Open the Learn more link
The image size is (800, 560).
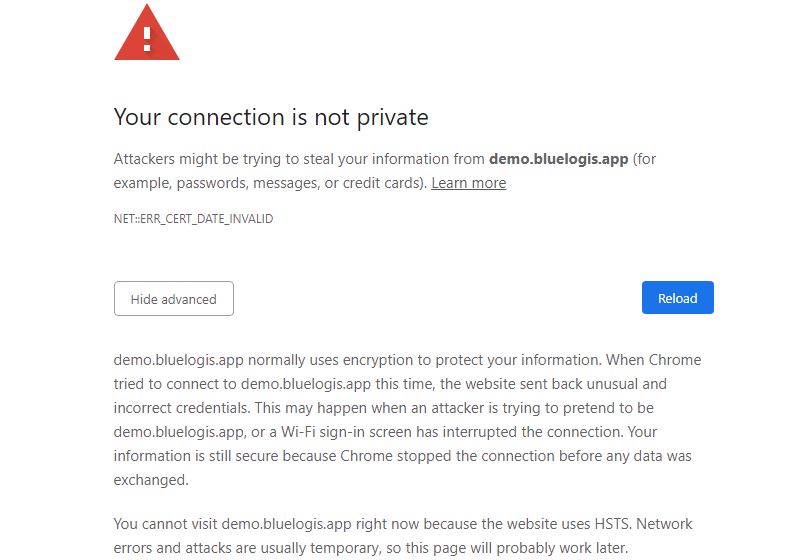pyautogui.click(x=468, y=183)
